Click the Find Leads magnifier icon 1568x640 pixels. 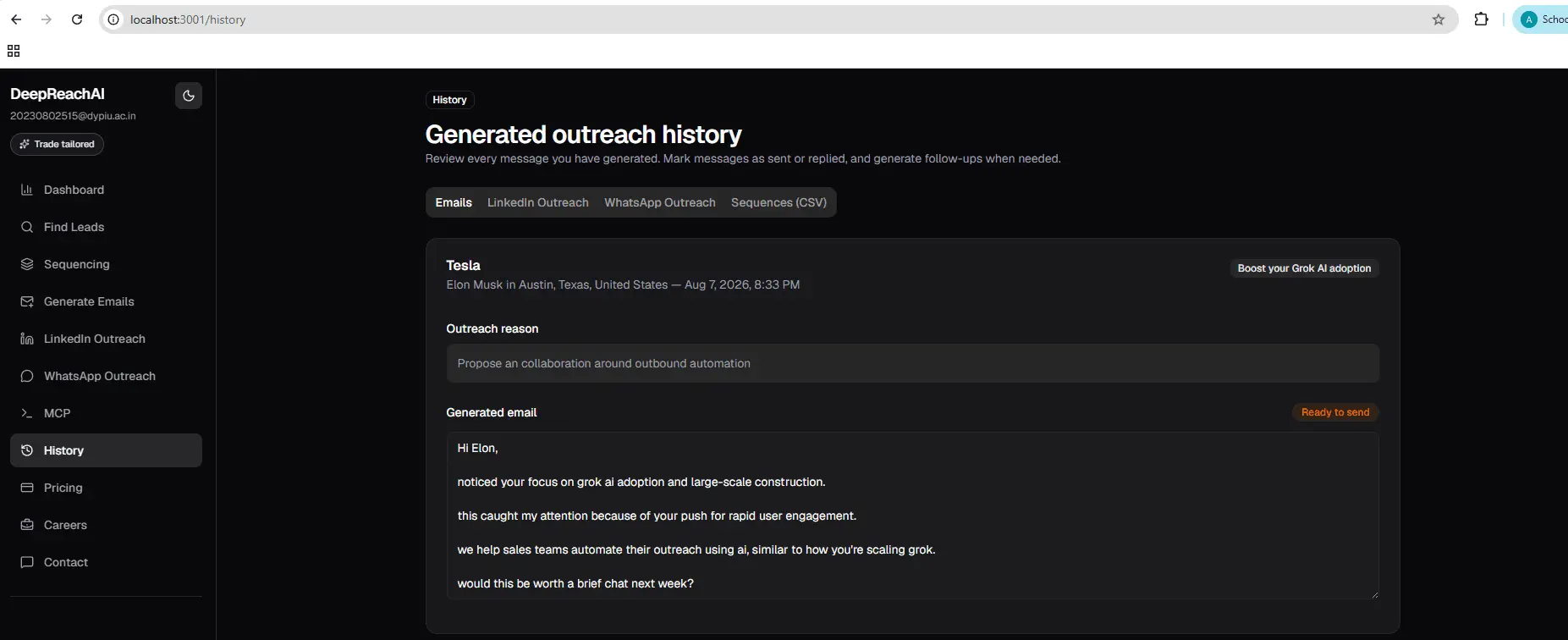[27, 227]
